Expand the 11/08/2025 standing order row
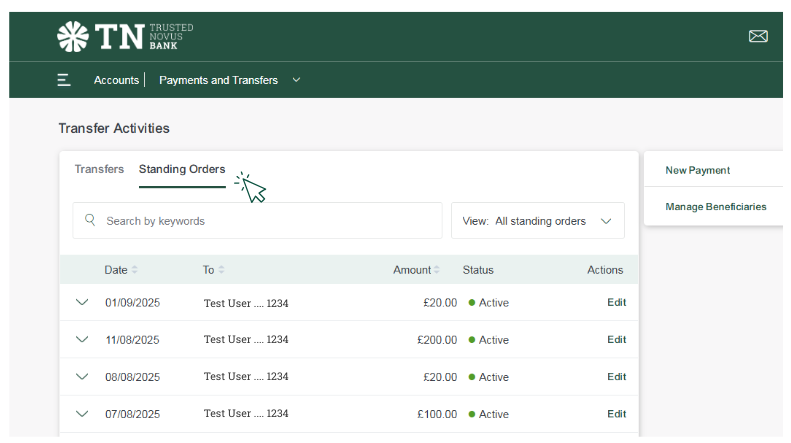Screen dimensions: 791x443 click(x=82, y=340)
